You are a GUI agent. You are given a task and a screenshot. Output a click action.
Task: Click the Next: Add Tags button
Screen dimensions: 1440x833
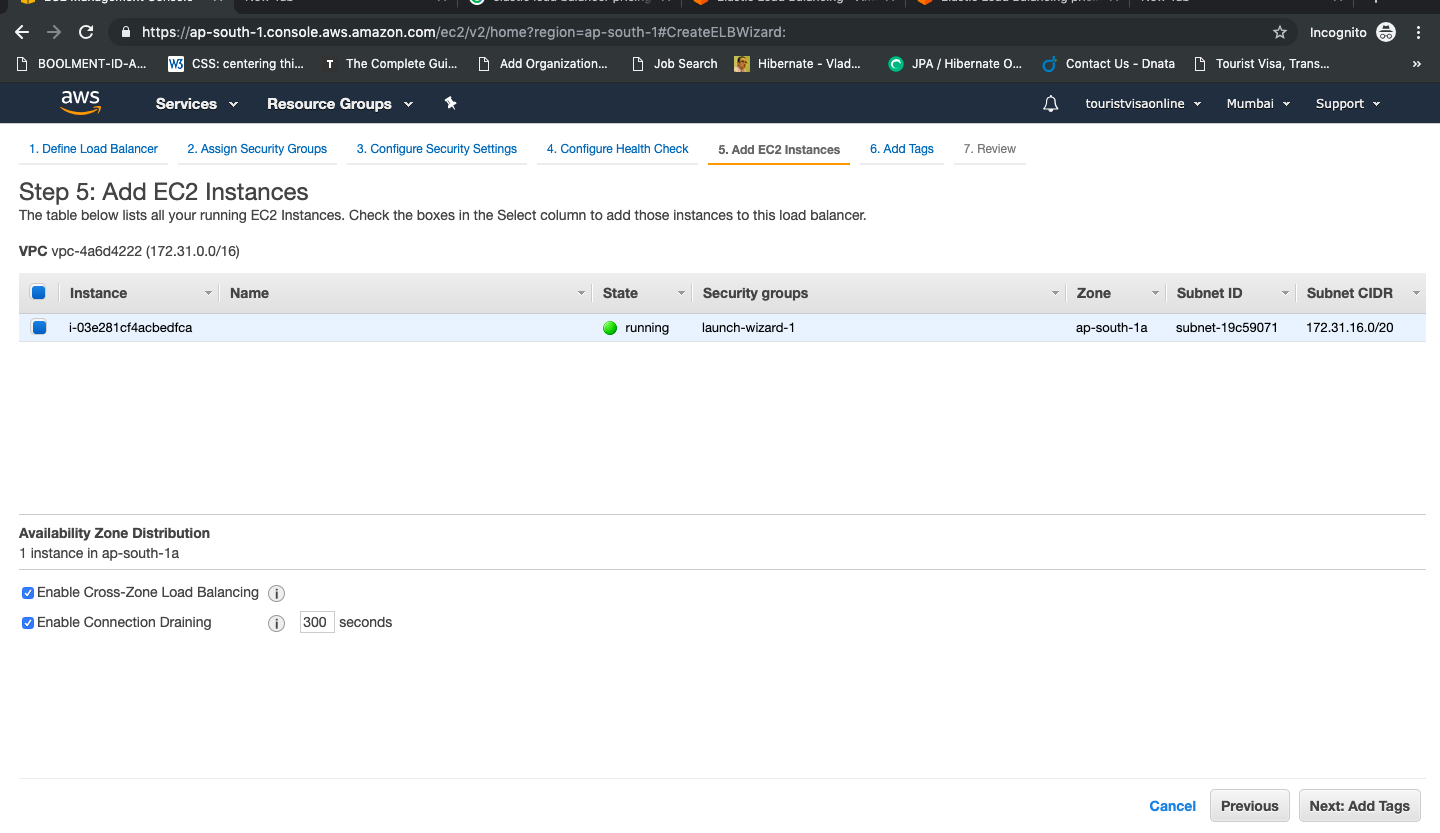point(1359,806)
